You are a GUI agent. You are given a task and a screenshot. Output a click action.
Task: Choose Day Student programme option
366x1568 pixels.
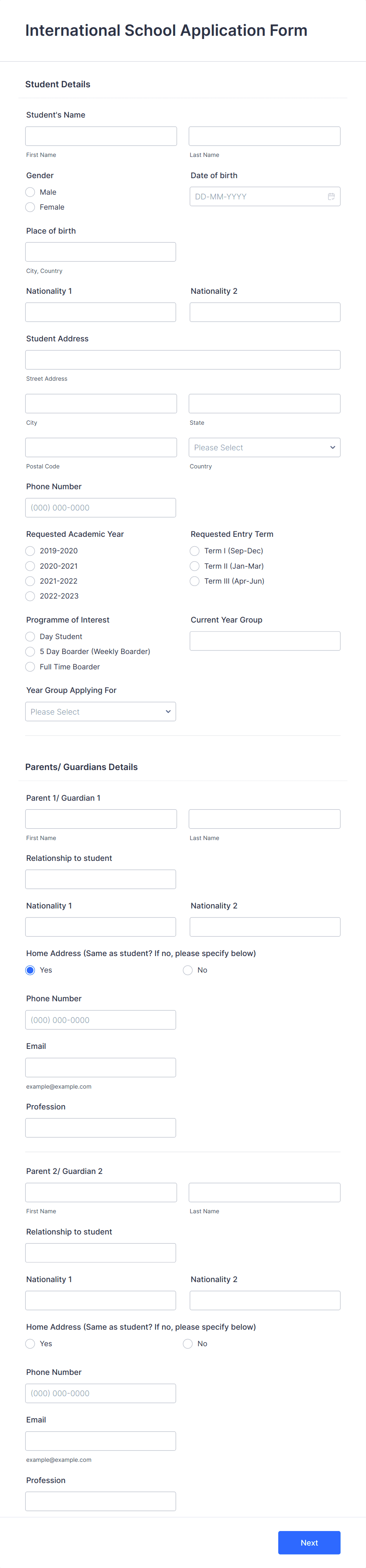[30, 636]
